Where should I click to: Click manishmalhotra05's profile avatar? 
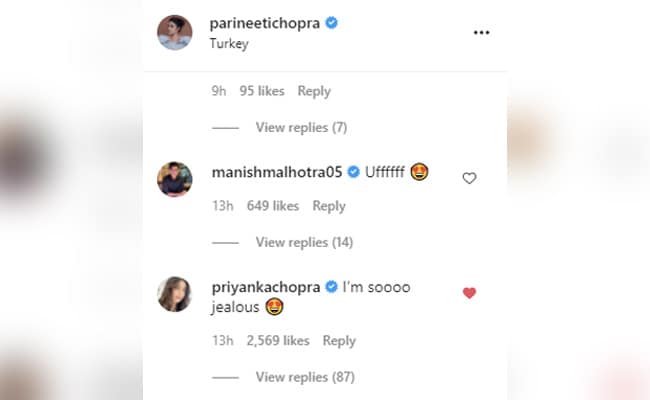click(174, 179)
